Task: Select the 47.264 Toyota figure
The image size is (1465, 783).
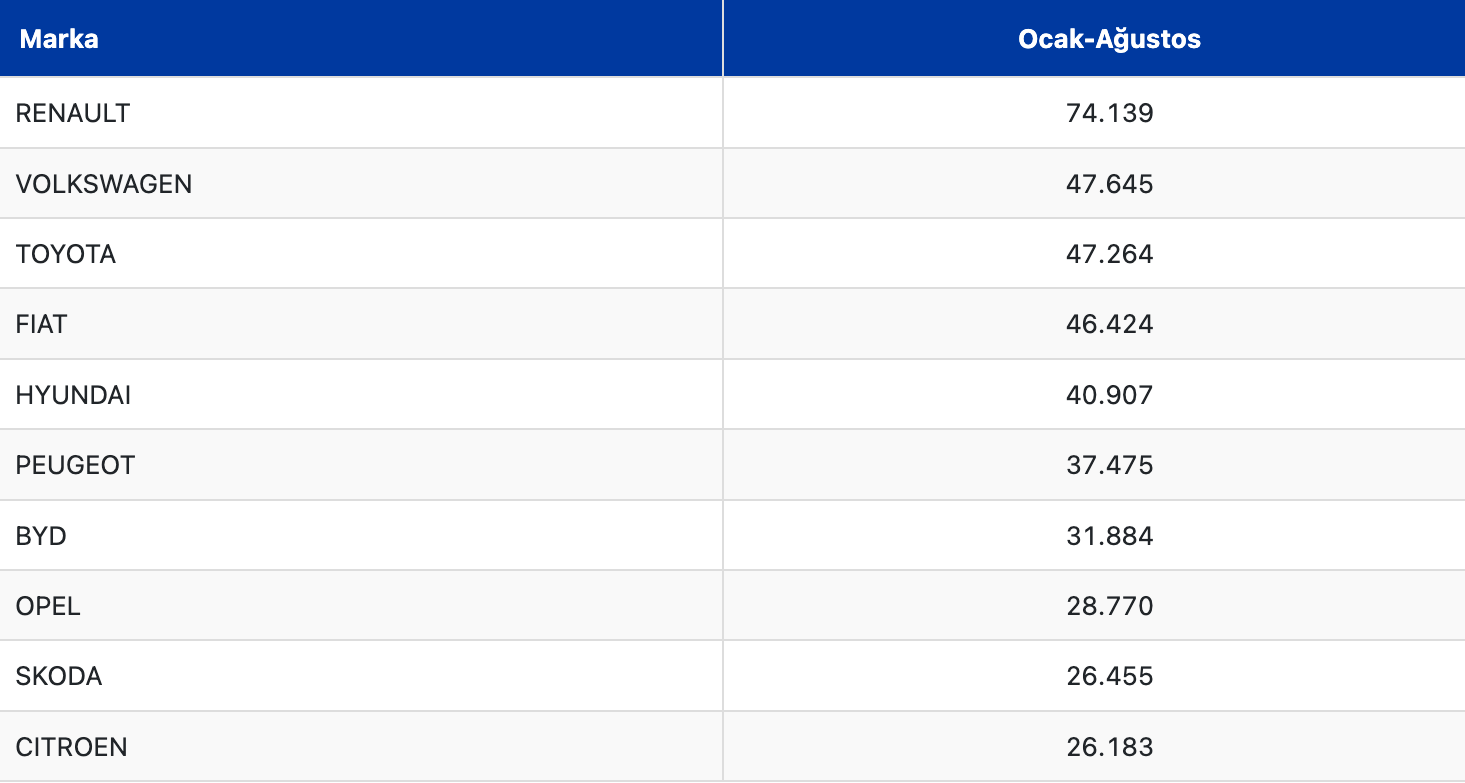Action: [1110, 254]
